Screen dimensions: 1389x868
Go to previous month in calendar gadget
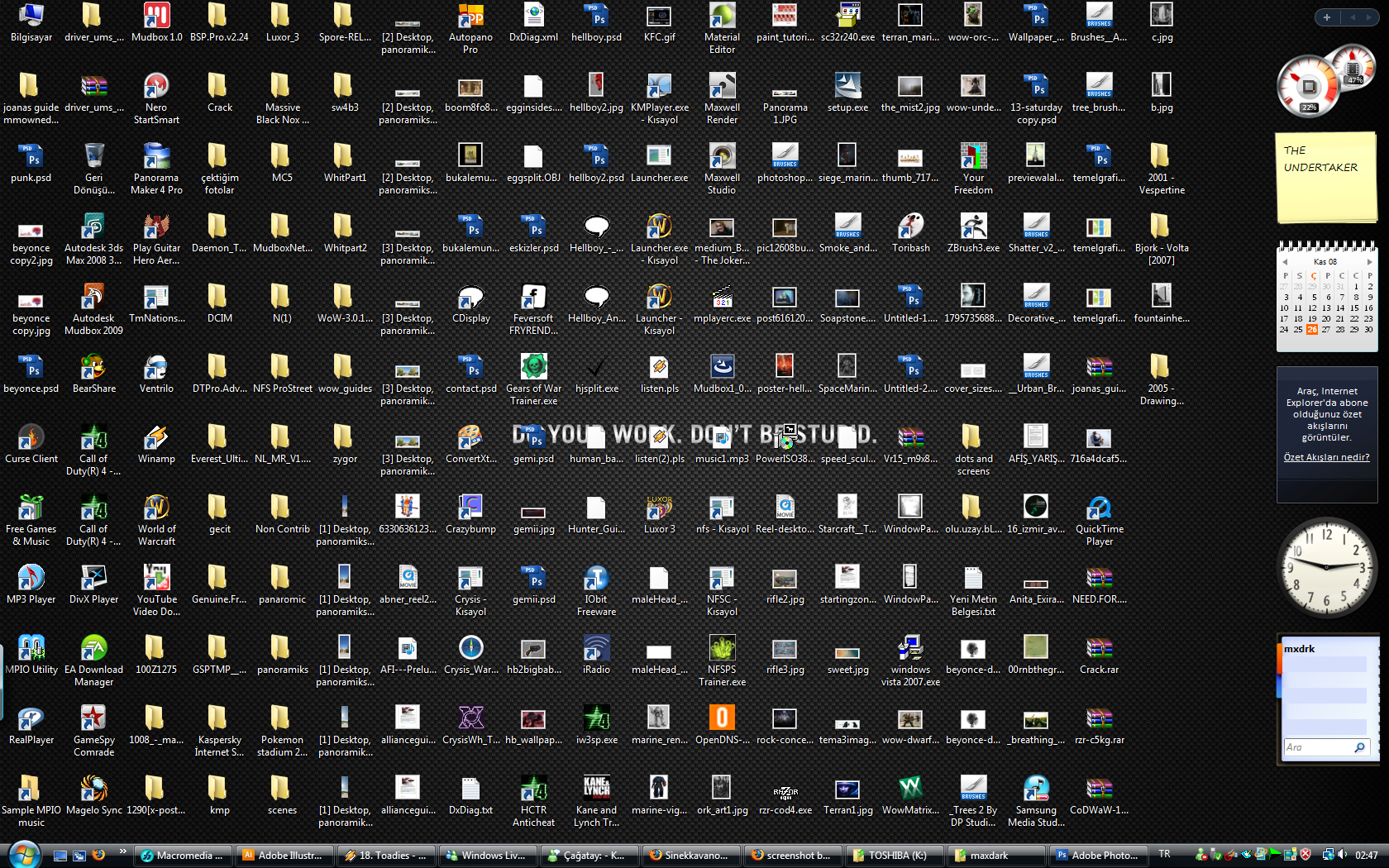coord(1285,261)
